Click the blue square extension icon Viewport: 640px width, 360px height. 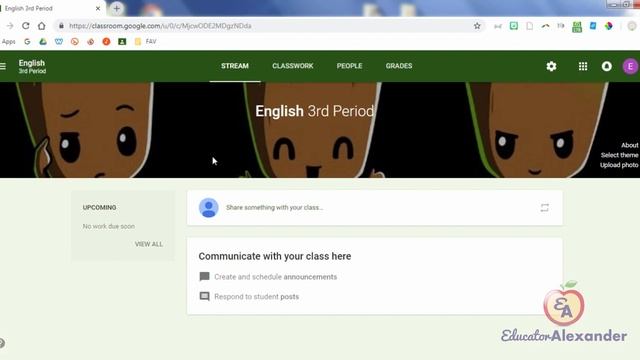[x=593, y=26]
